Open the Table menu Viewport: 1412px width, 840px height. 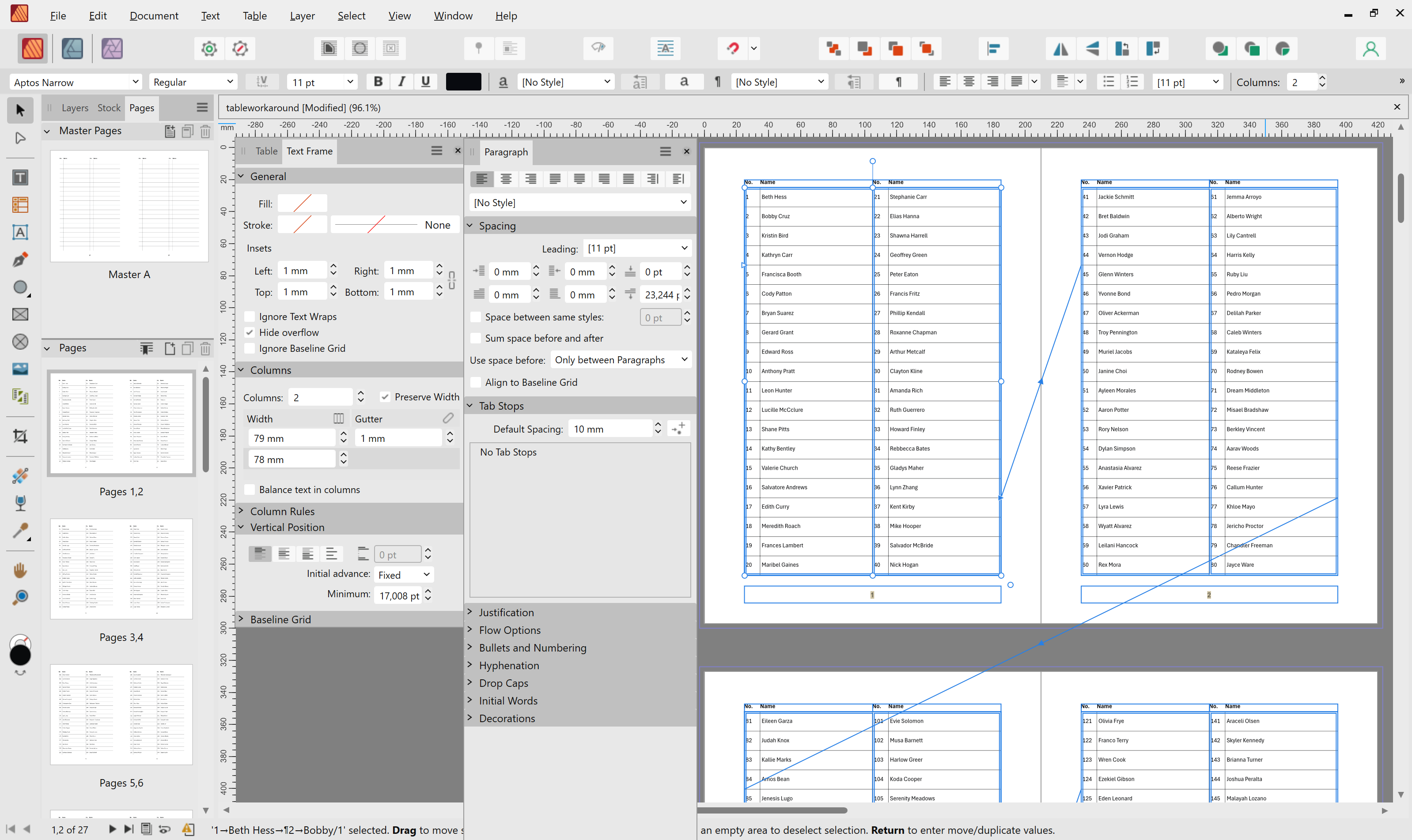click(x=254, y=16)
